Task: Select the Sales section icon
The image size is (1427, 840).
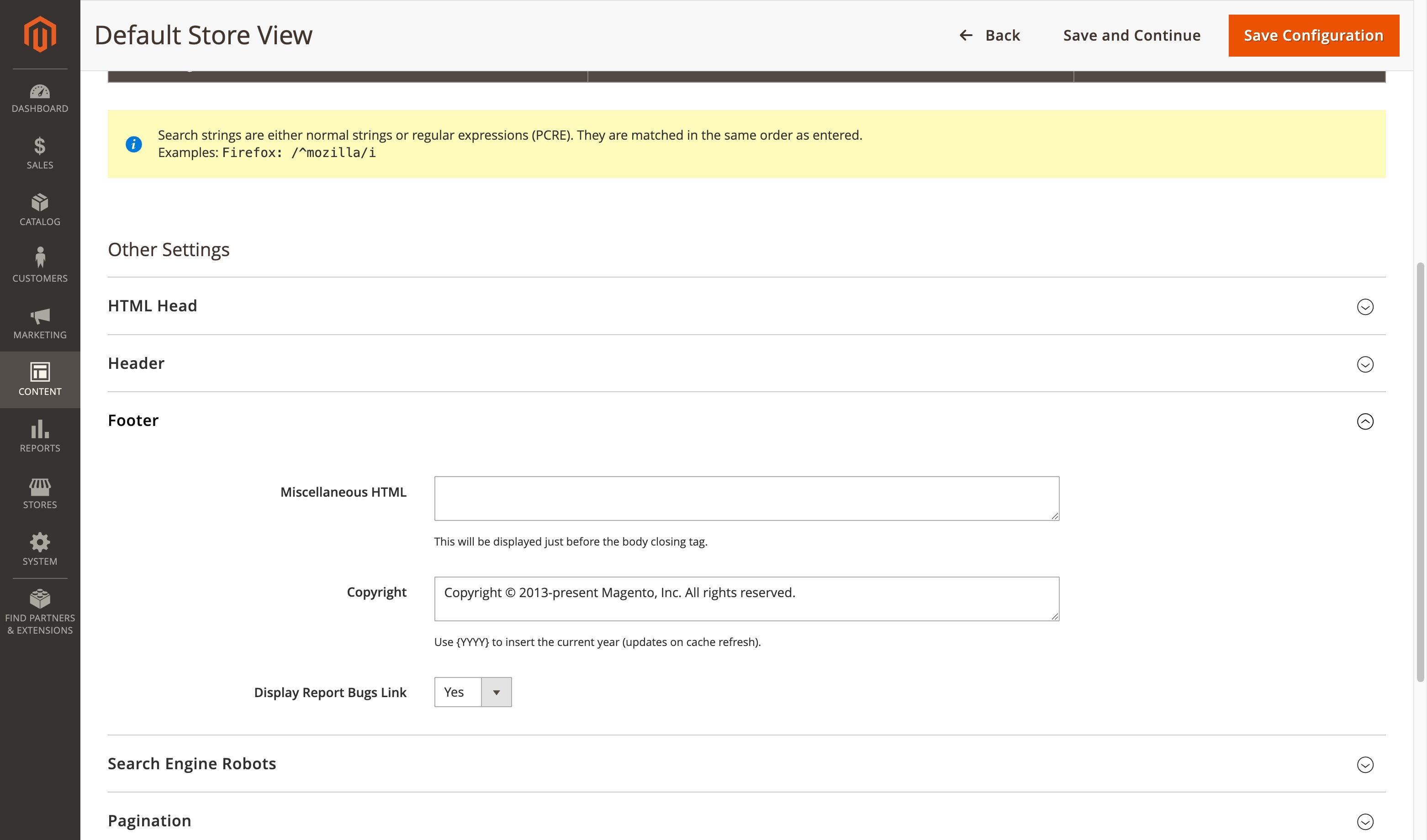Action: pyautogui.click(x=40, y=154)
